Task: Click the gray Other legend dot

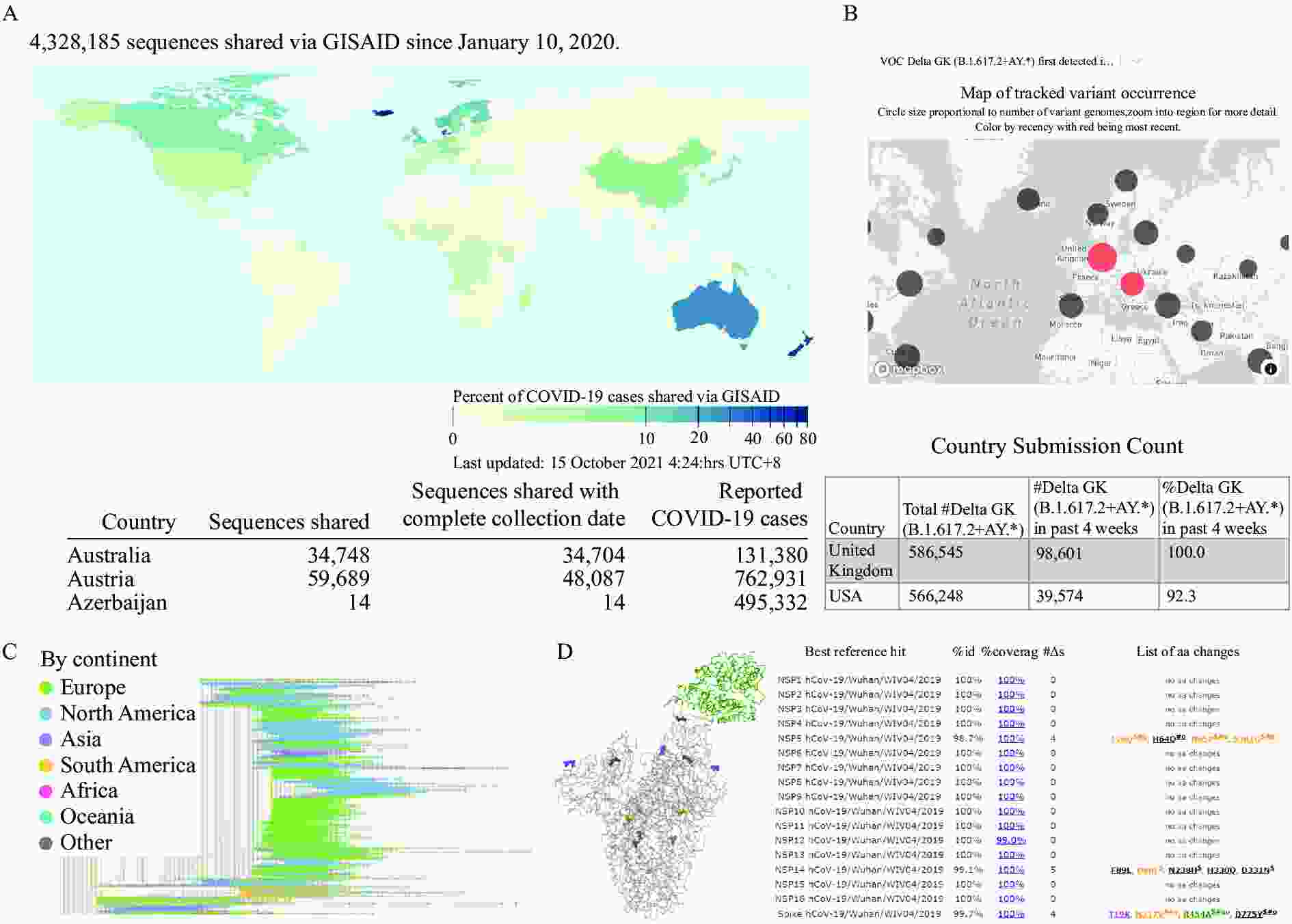Action: [46, 843]
